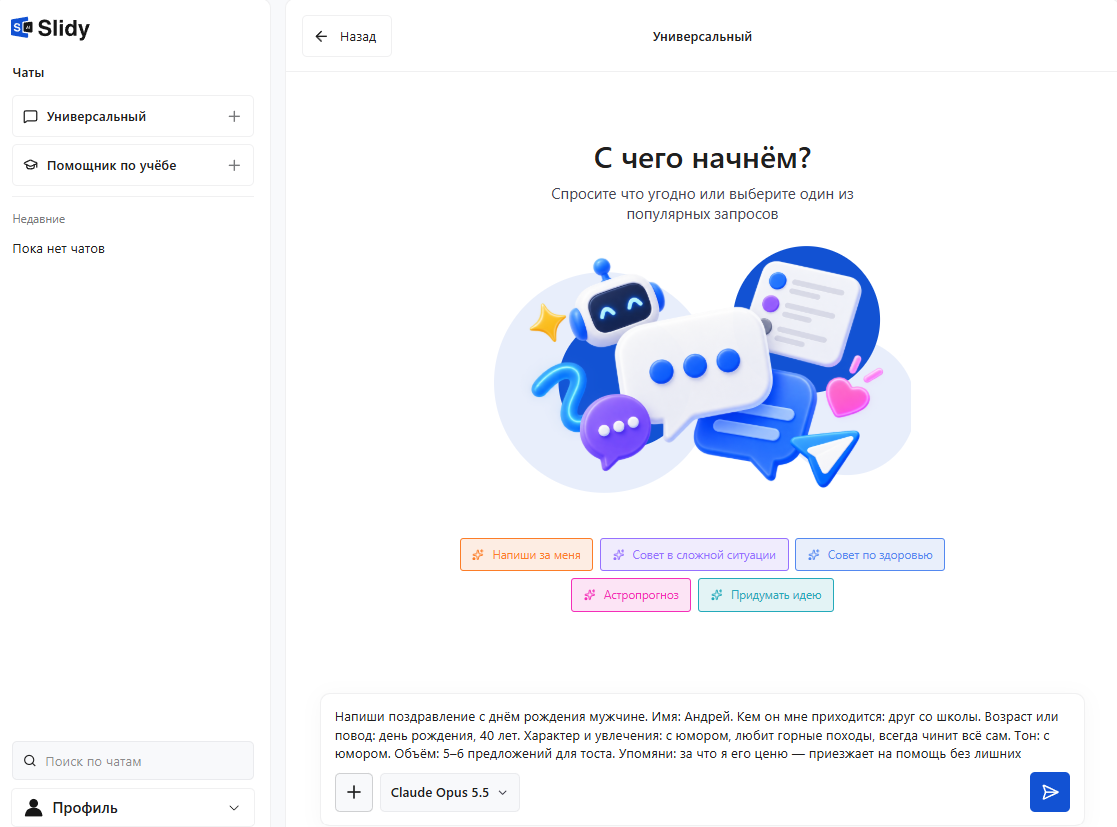The height and width of the screenshot is (827, 1117).
Task: Create a new Универсальный chat with the plus icon
Action: click(234, 116)
